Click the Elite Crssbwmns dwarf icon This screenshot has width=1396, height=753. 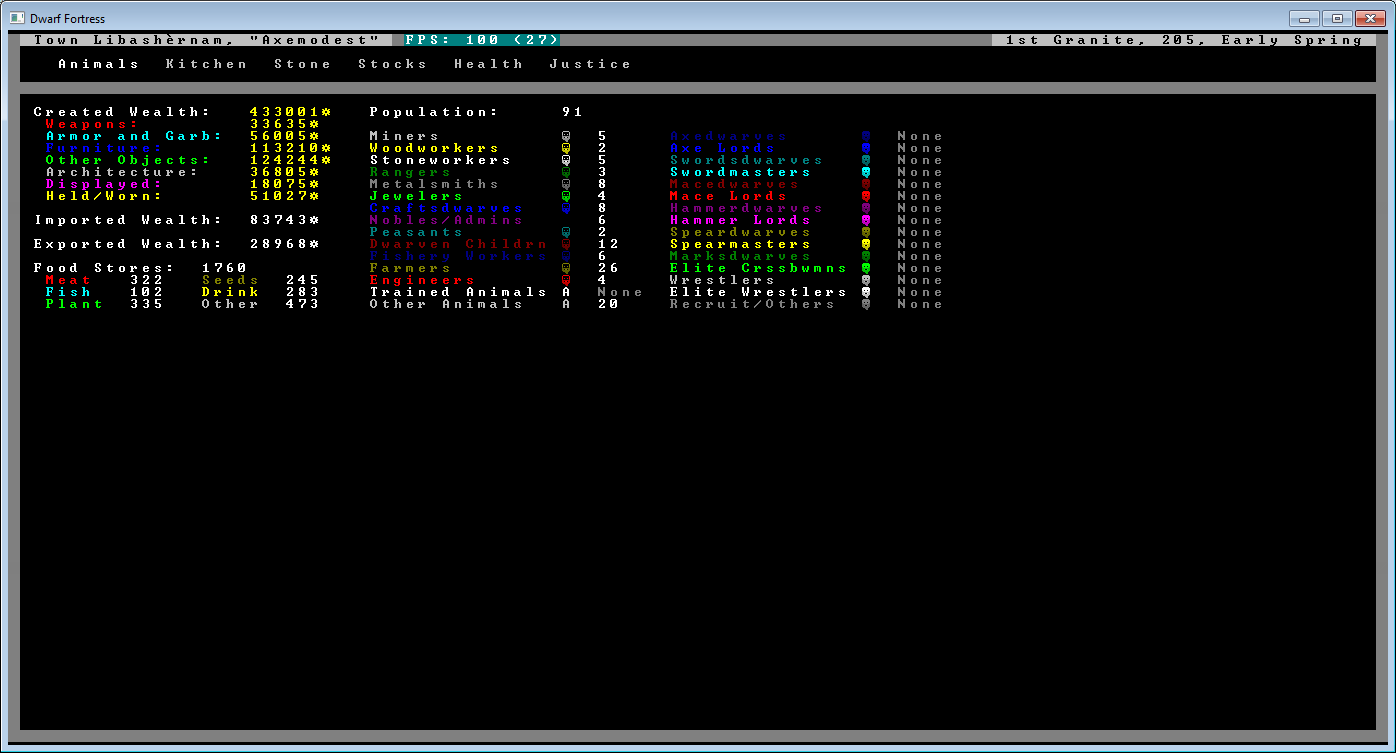866,268
